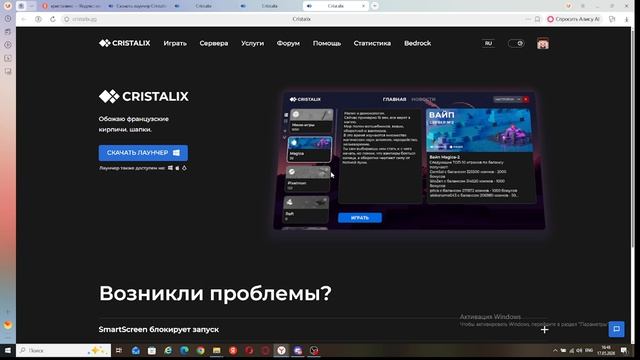Open the RU language selector
Screen dimensions: 640x360
point(489,43)
